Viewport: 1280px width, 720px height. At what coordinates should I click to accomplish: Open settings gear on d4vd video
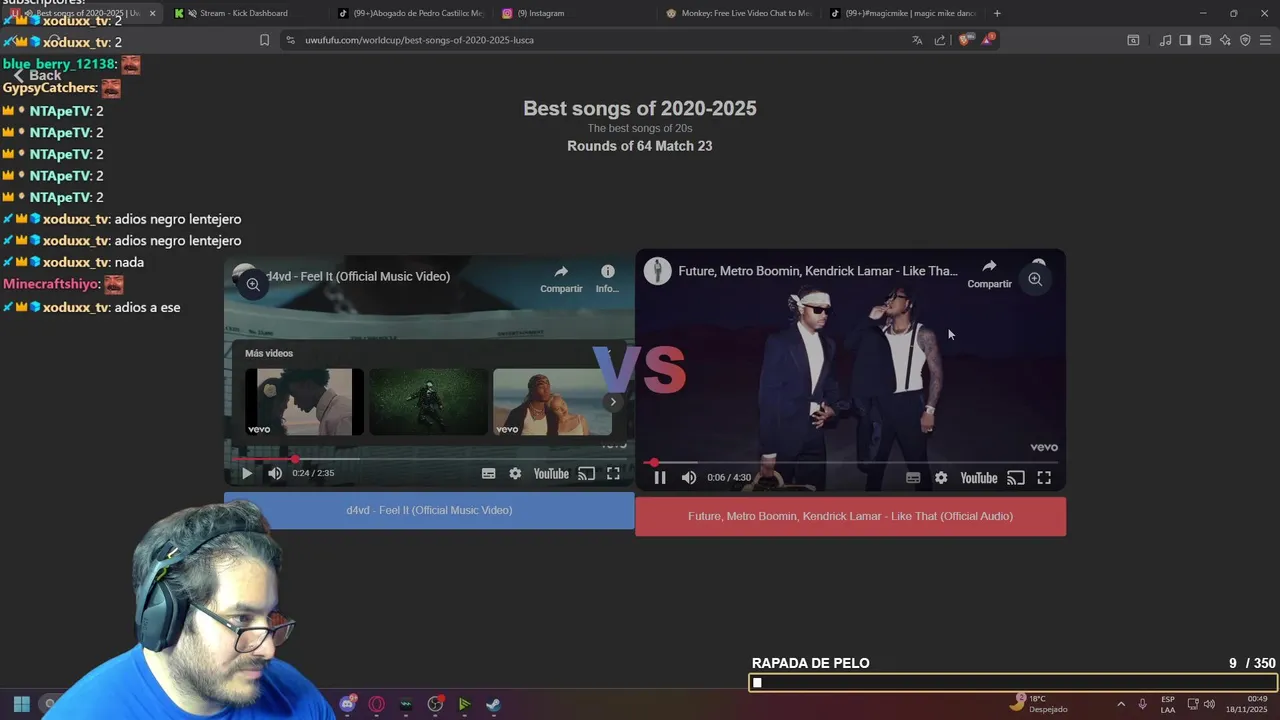(515, 474)
